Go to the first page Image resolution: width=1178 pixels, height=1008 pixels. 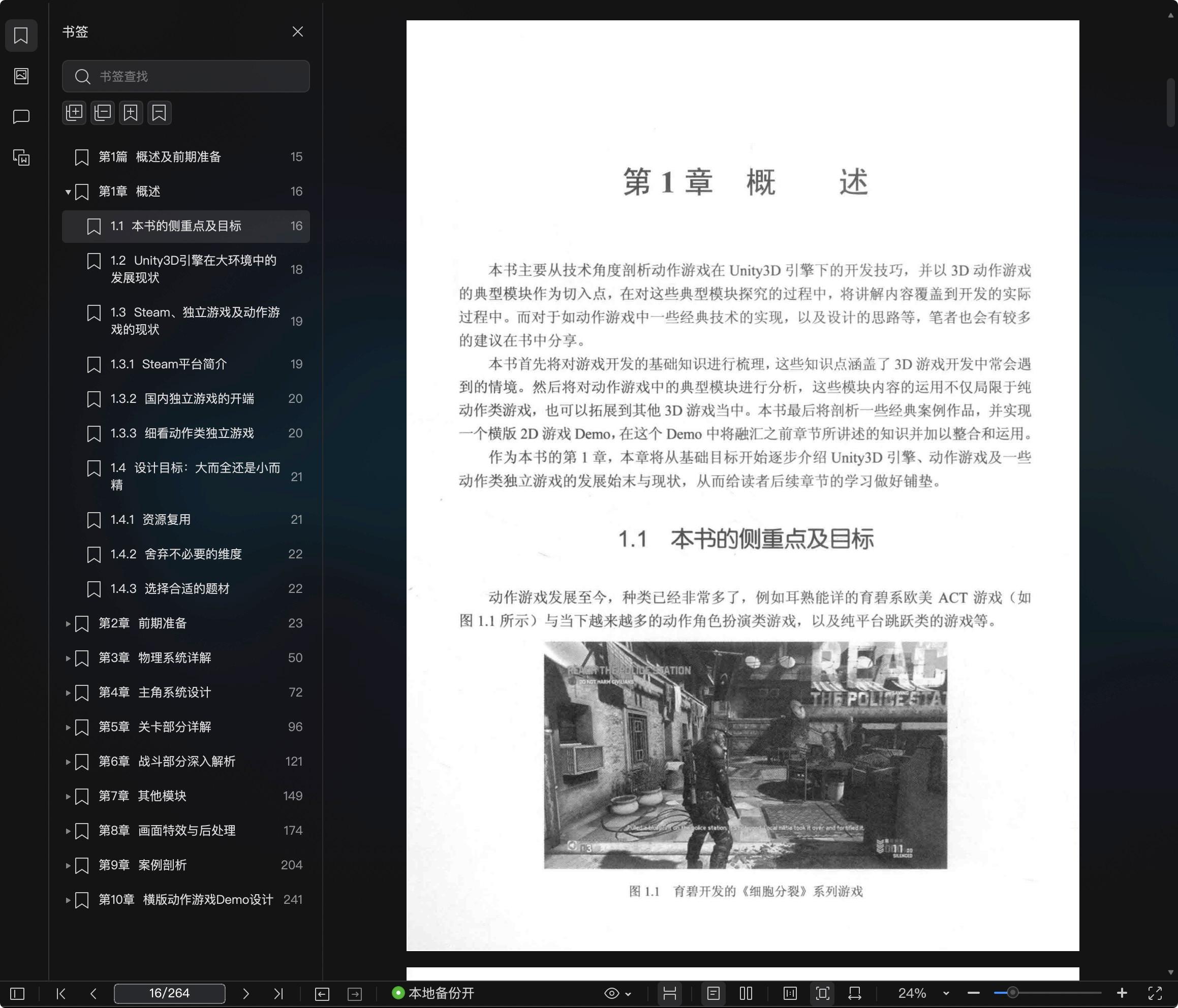(61, 993)
